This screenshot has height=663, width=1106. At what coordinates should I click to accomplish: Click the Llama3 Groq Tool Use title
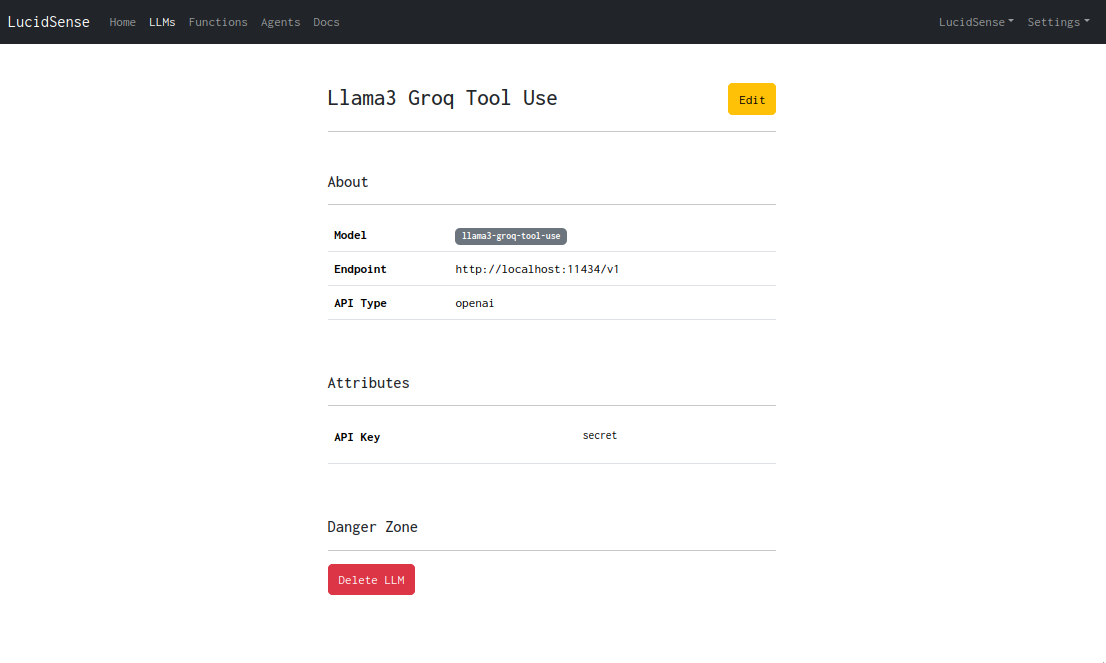click(442, 98)
